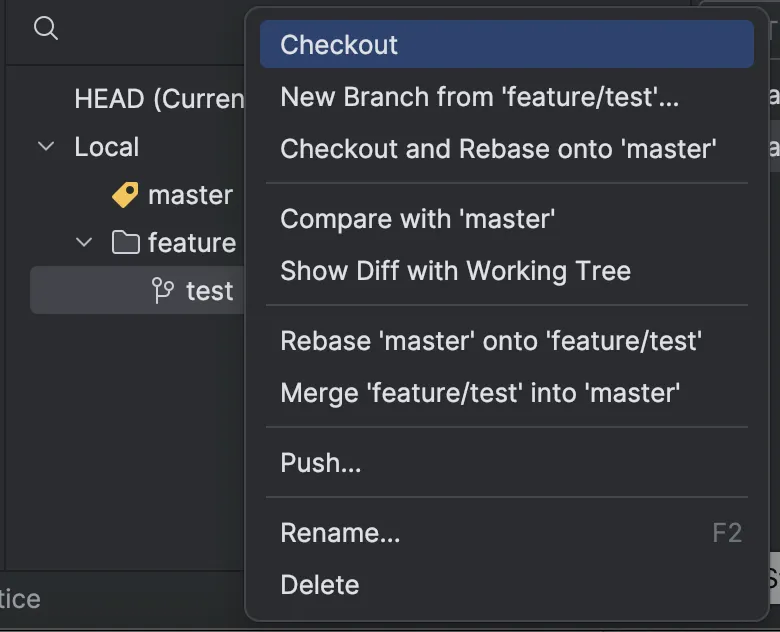Click the branch icon next to test

point(162,291)
